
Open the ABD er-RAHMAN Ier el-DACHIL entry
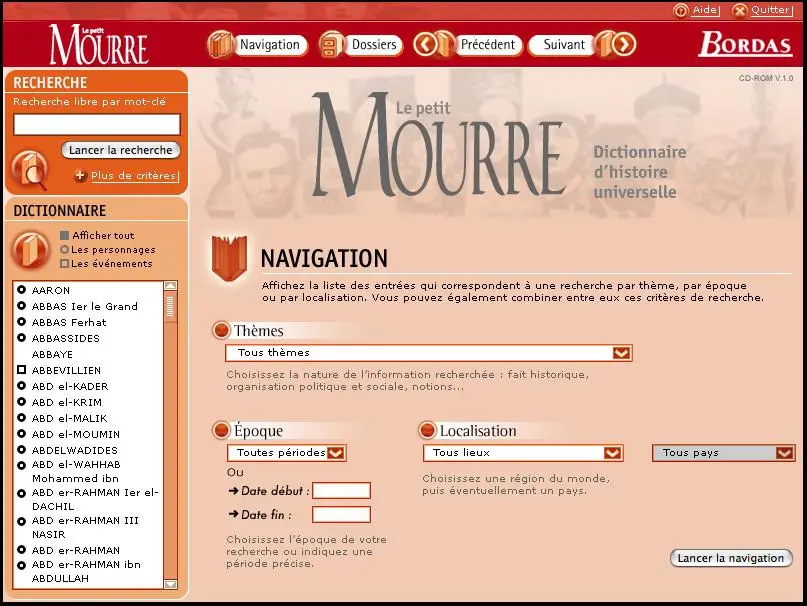(x=95, y=499)
